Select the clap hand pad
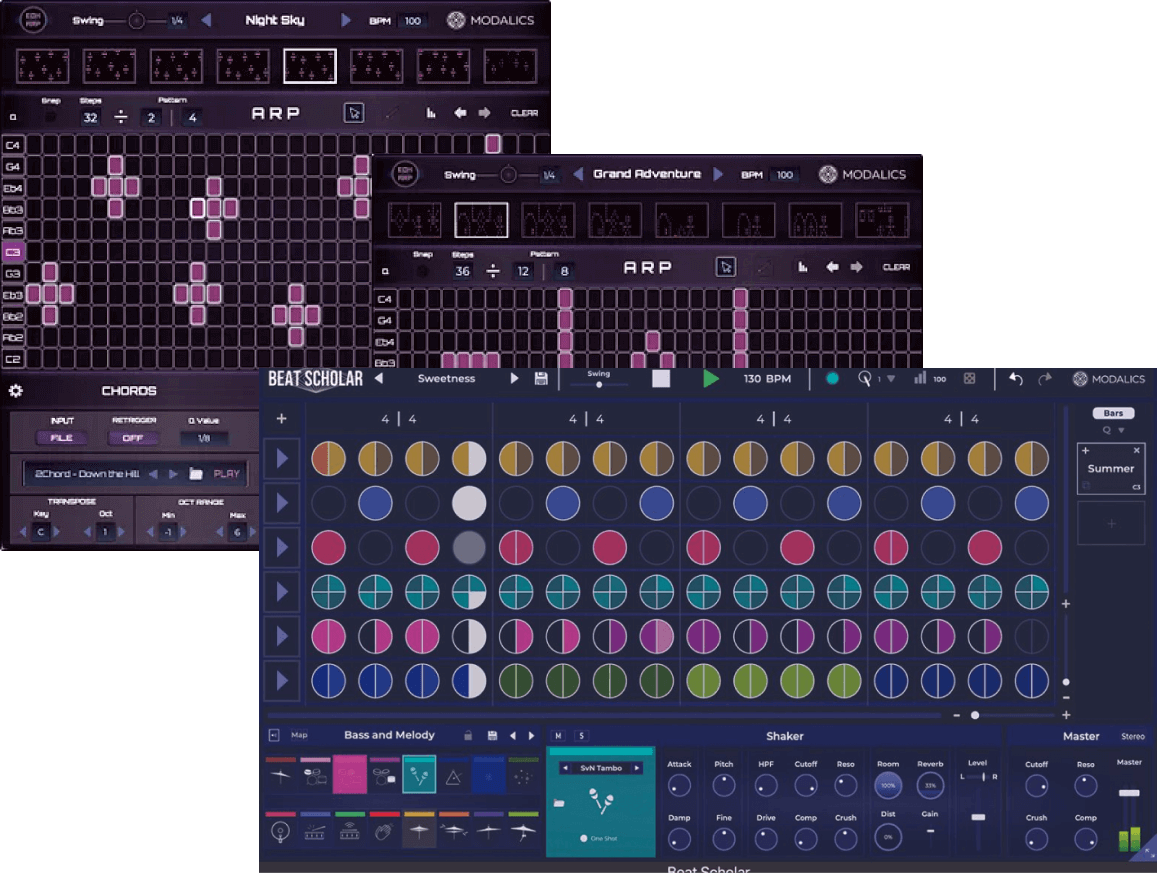 coord(384,831)
